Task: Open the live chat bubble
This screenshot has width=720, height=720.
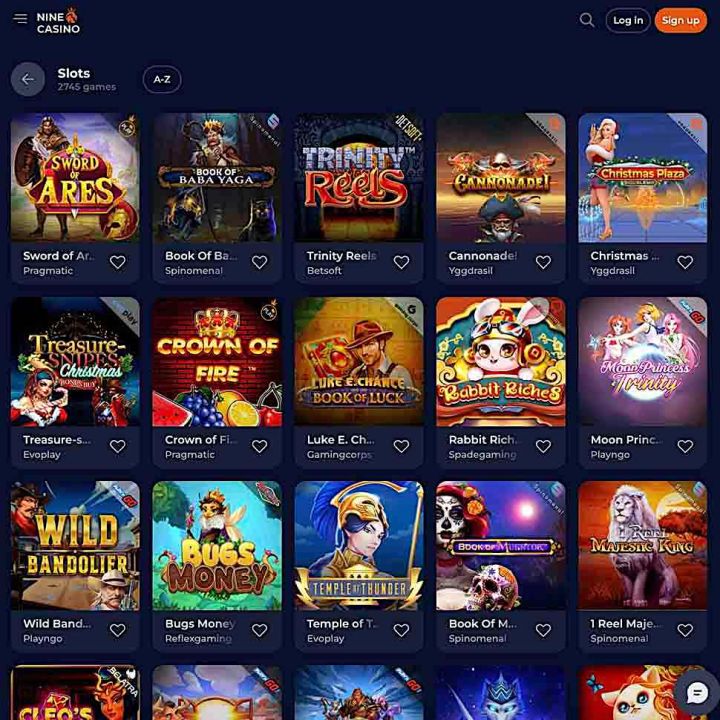Action: point(697,692)
